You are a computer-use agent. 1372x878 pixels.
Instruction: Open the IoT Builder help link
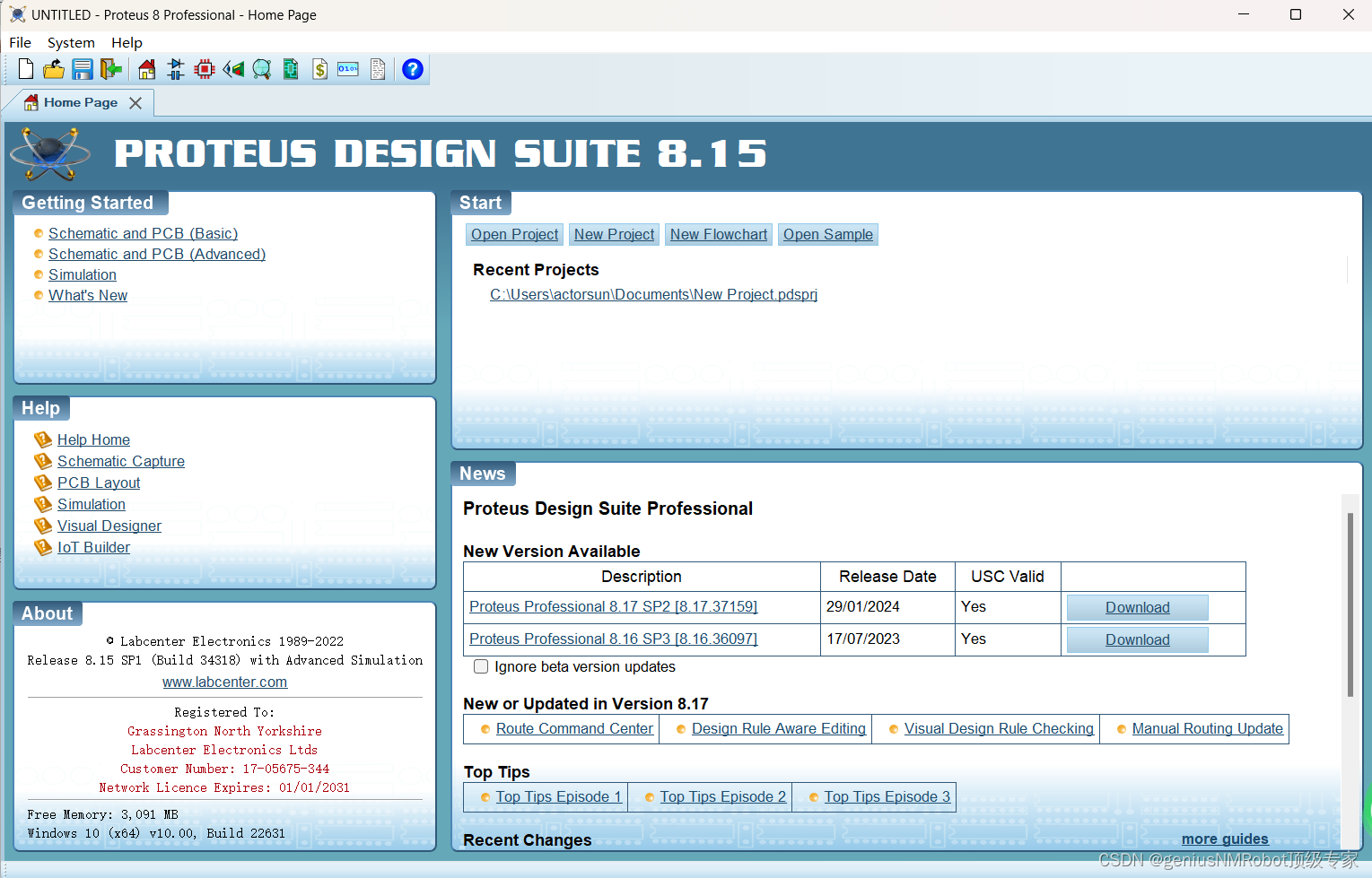[93, 547]
